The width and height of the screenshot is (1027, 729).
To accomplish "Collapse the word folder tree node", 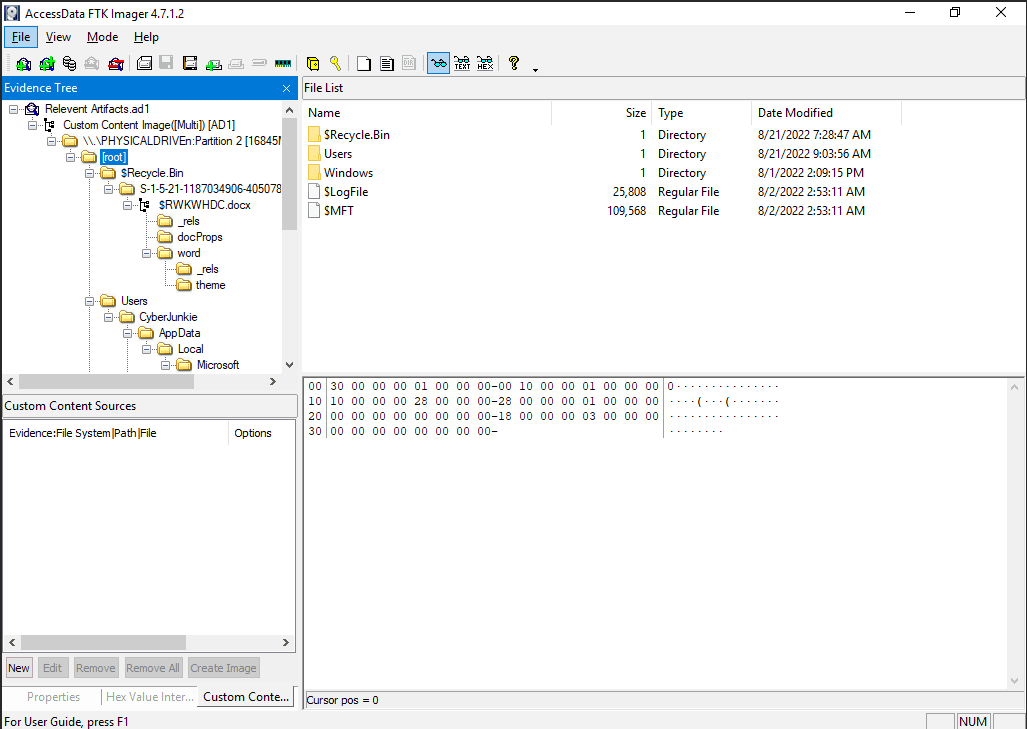I will click(147, 253).
